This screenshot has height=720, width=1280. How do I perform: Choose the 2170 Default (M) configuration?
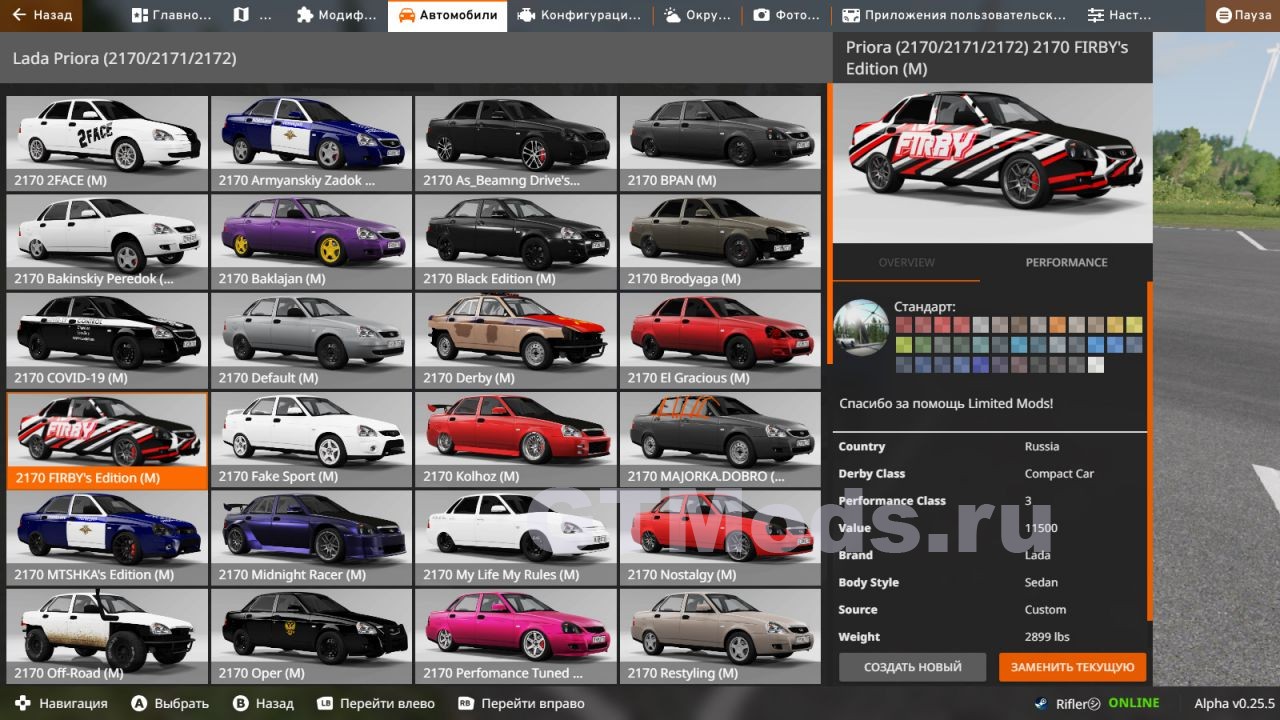coord(312,340)
